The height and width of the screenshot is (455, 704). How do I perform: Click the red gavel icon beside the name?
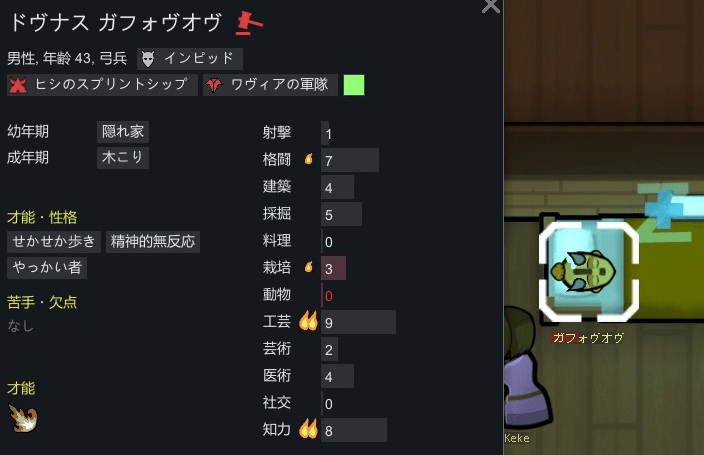pos(249,23)
